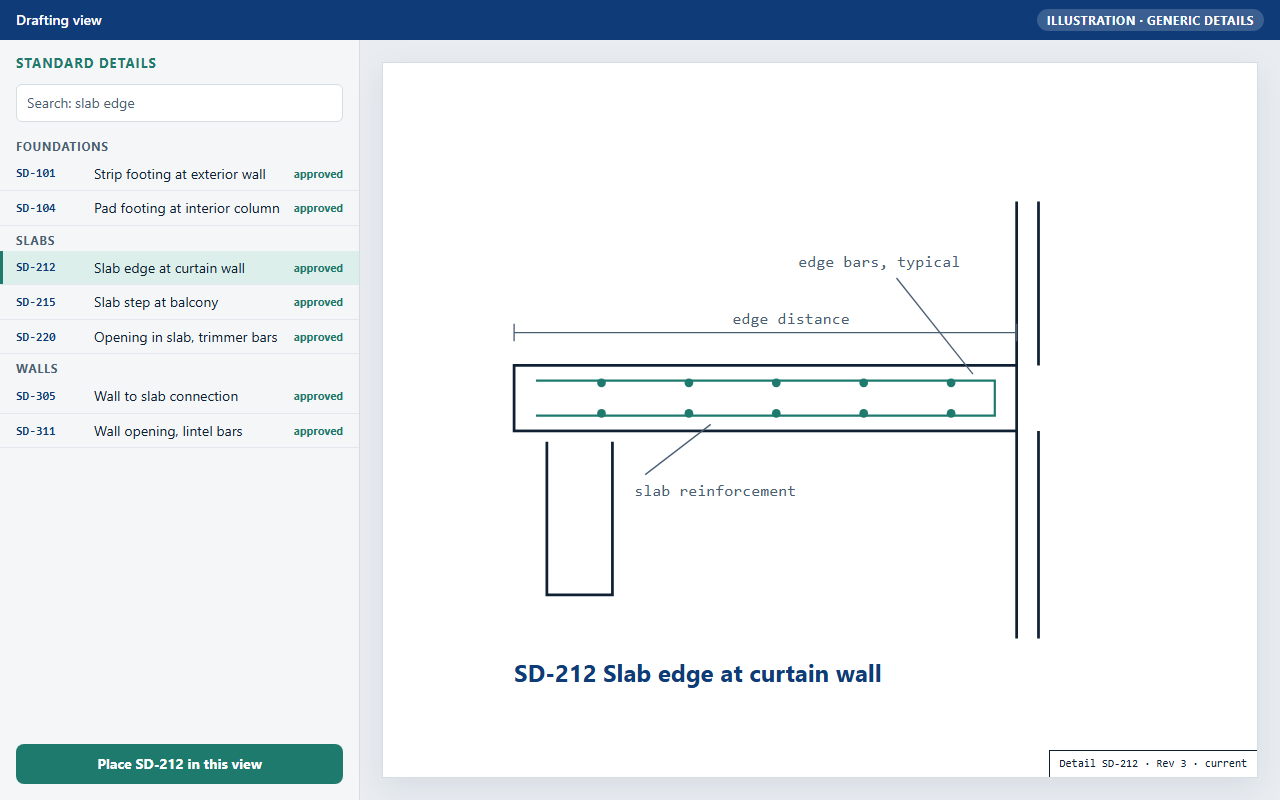Select SD-101 Strip footing at exterior wall
This screenshot has width=1280, height=800.
pos(179,174)
